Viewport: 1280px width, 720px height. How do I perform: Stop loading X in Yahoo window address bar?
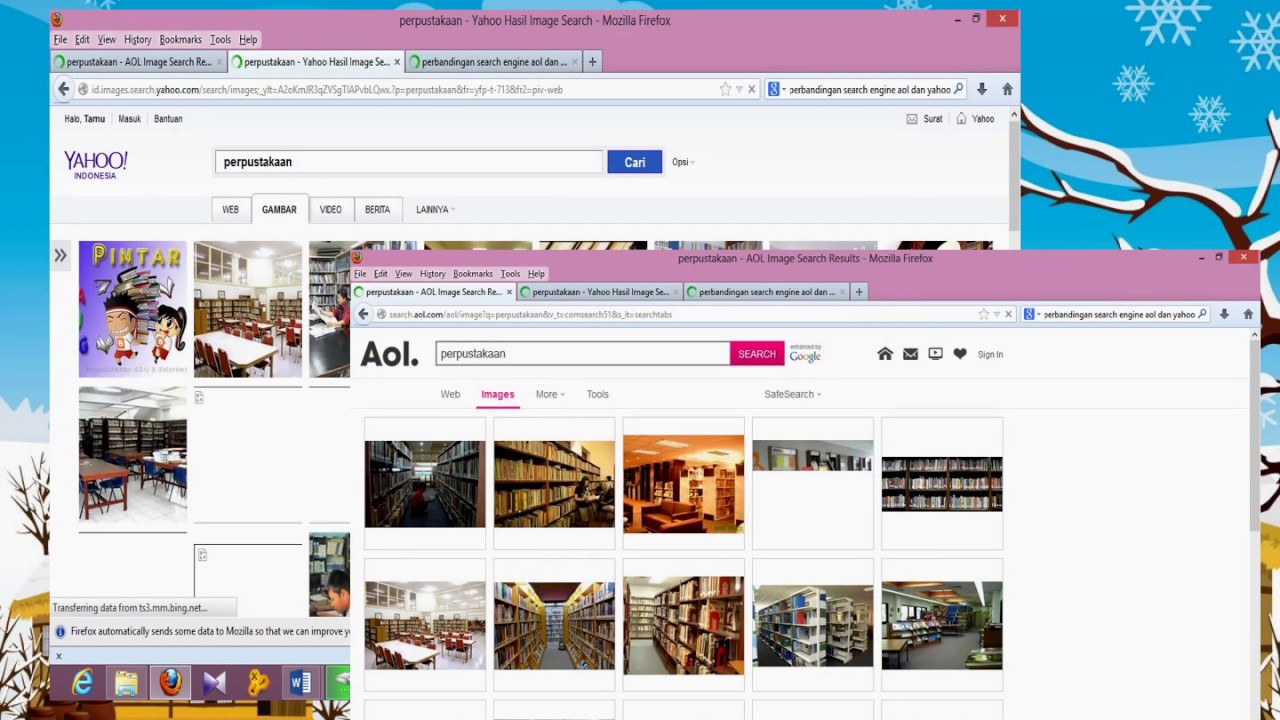[x=752, y=89]
